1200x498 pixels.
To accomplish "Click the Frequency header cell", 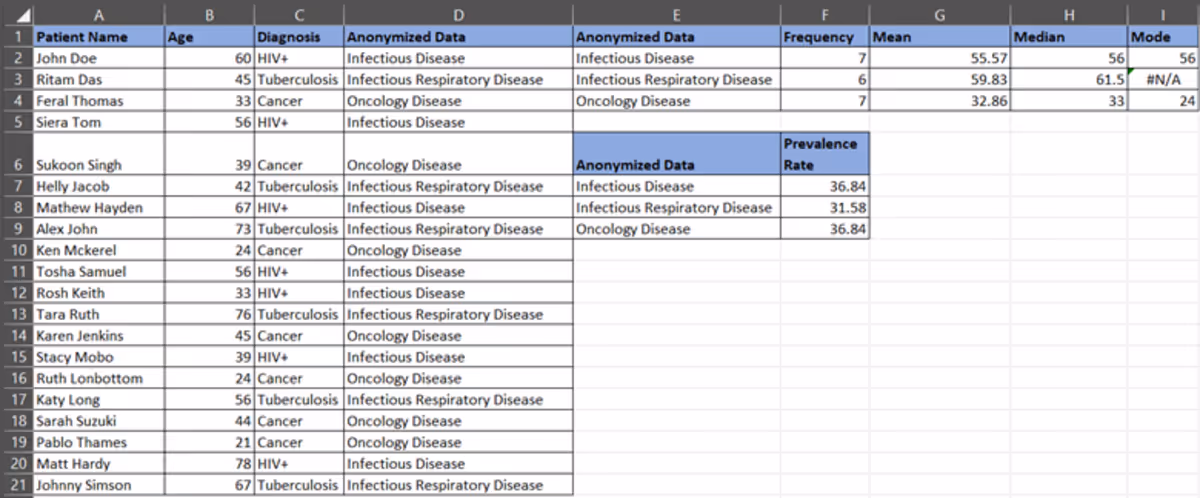I will coord(826,37).
